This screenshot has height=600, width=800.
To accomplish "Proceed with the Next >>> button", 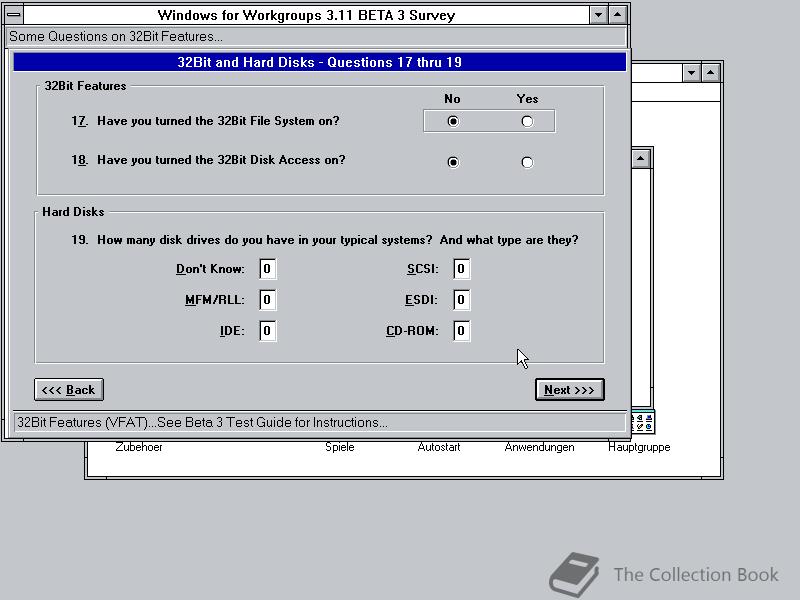I will coord(569,390).
